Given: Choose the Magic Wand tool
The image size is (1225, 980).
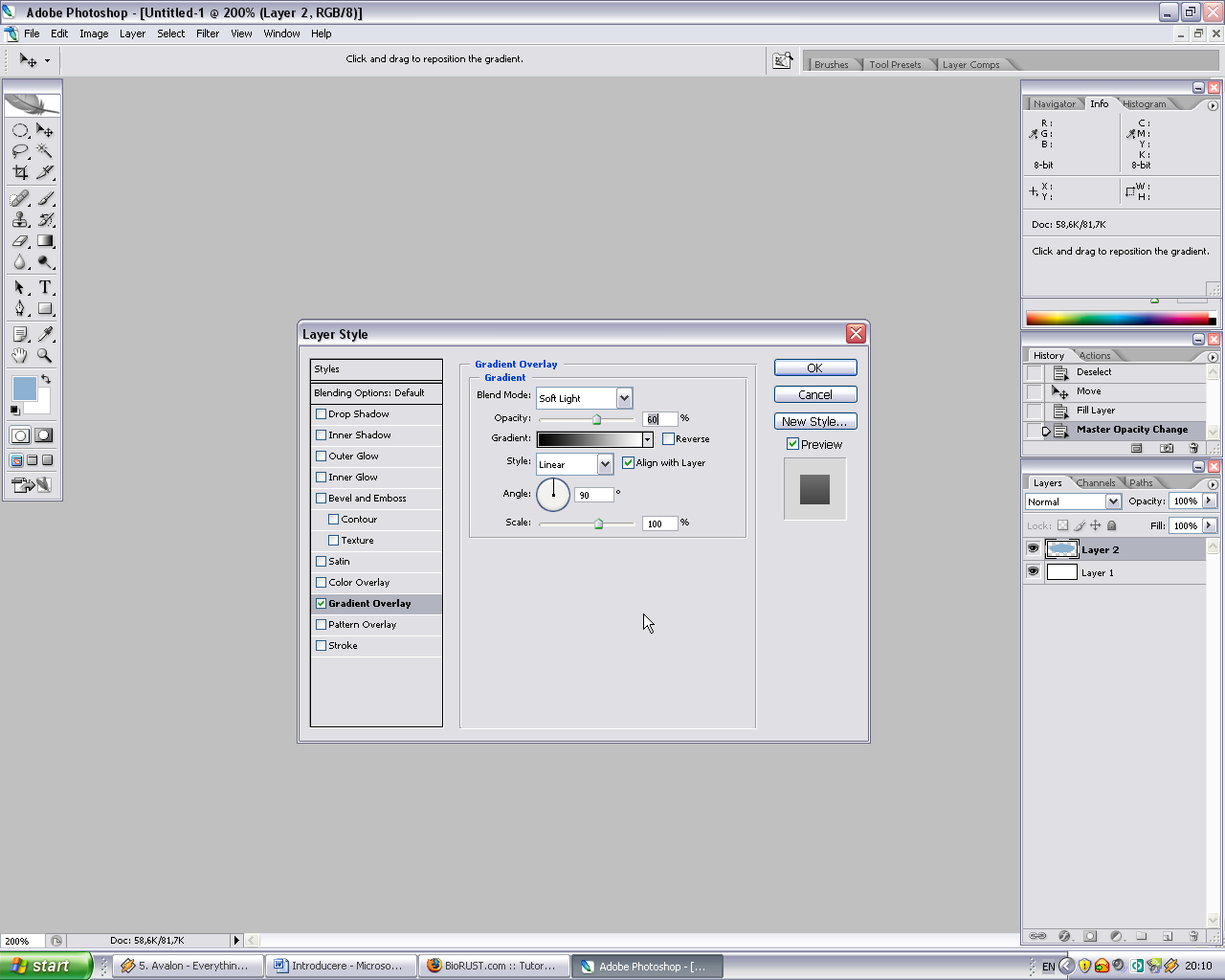Looking at the screenshot, I should click(45, 151).
